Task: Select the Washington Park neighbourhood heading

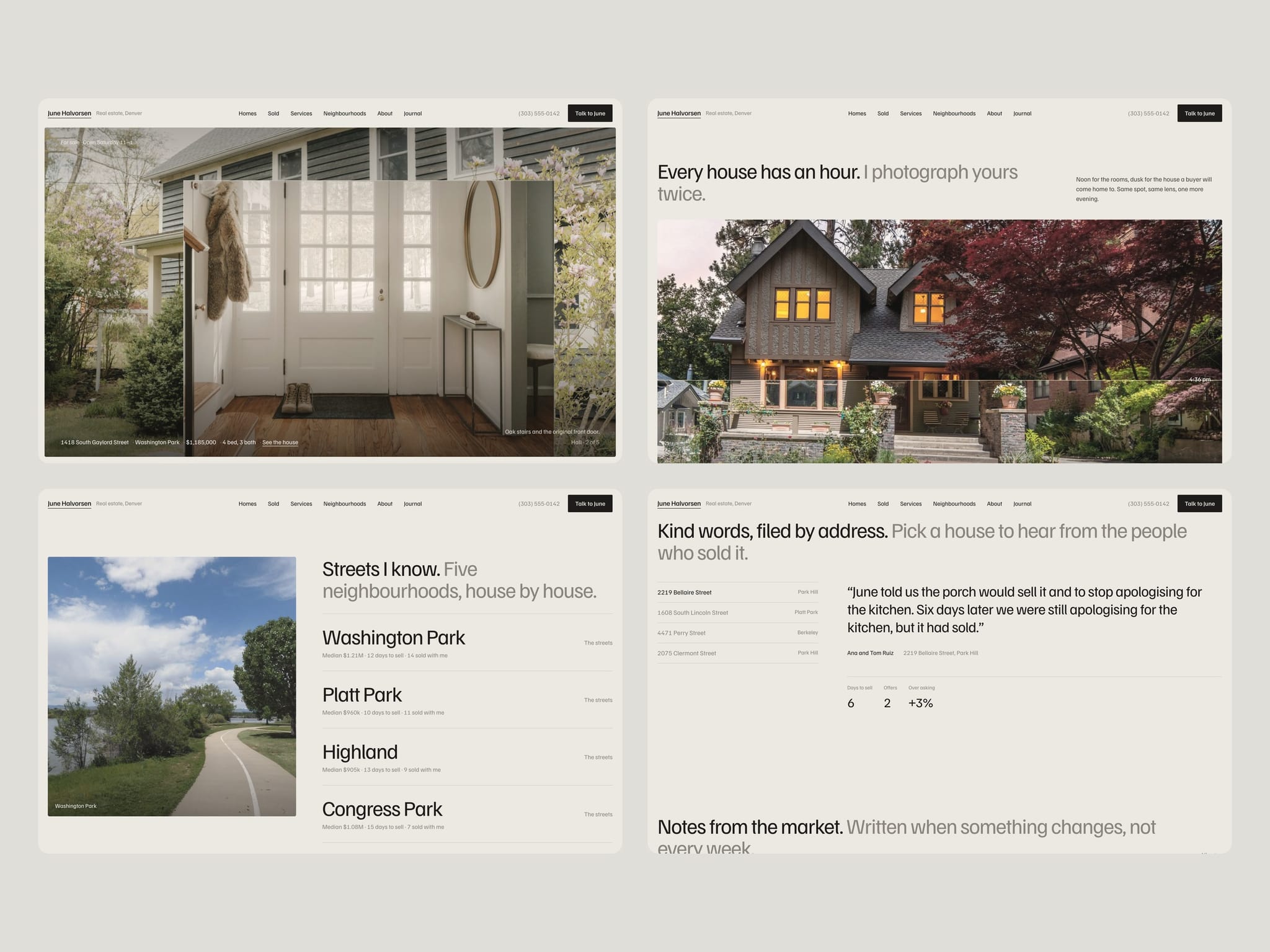Action: pos(394,638)
